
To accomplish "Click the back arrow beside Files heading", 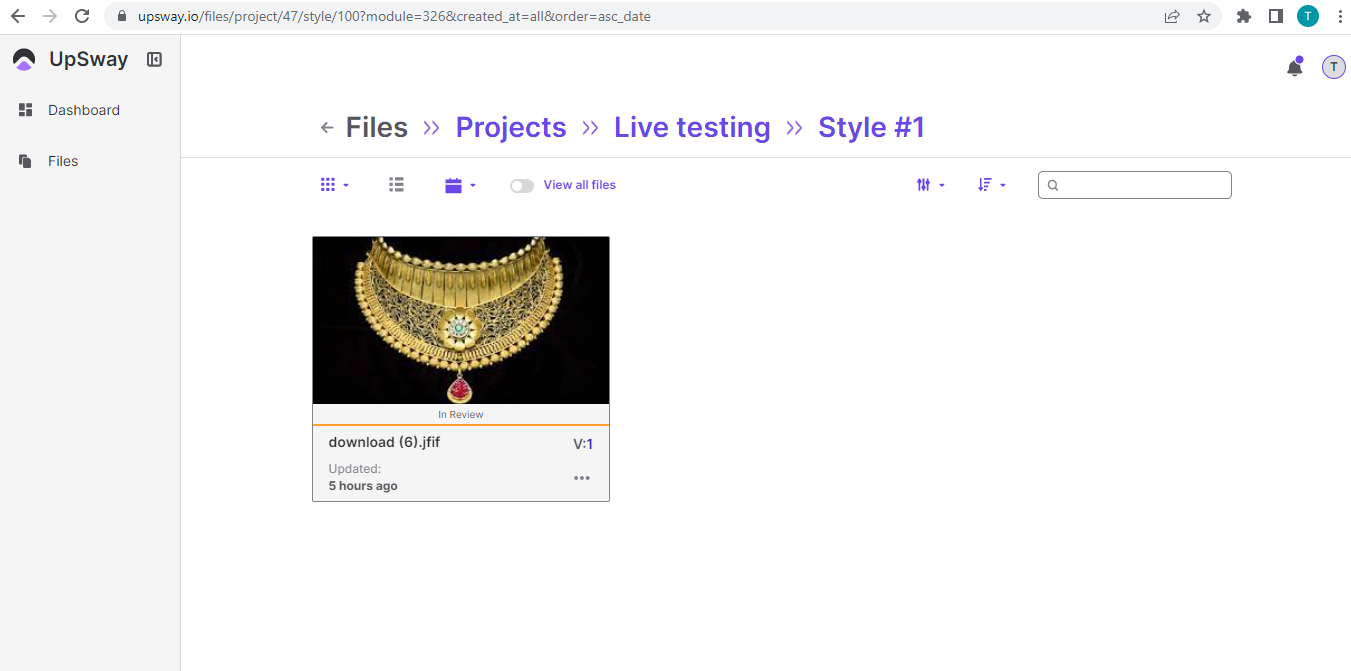I will (x=327, y=127).
